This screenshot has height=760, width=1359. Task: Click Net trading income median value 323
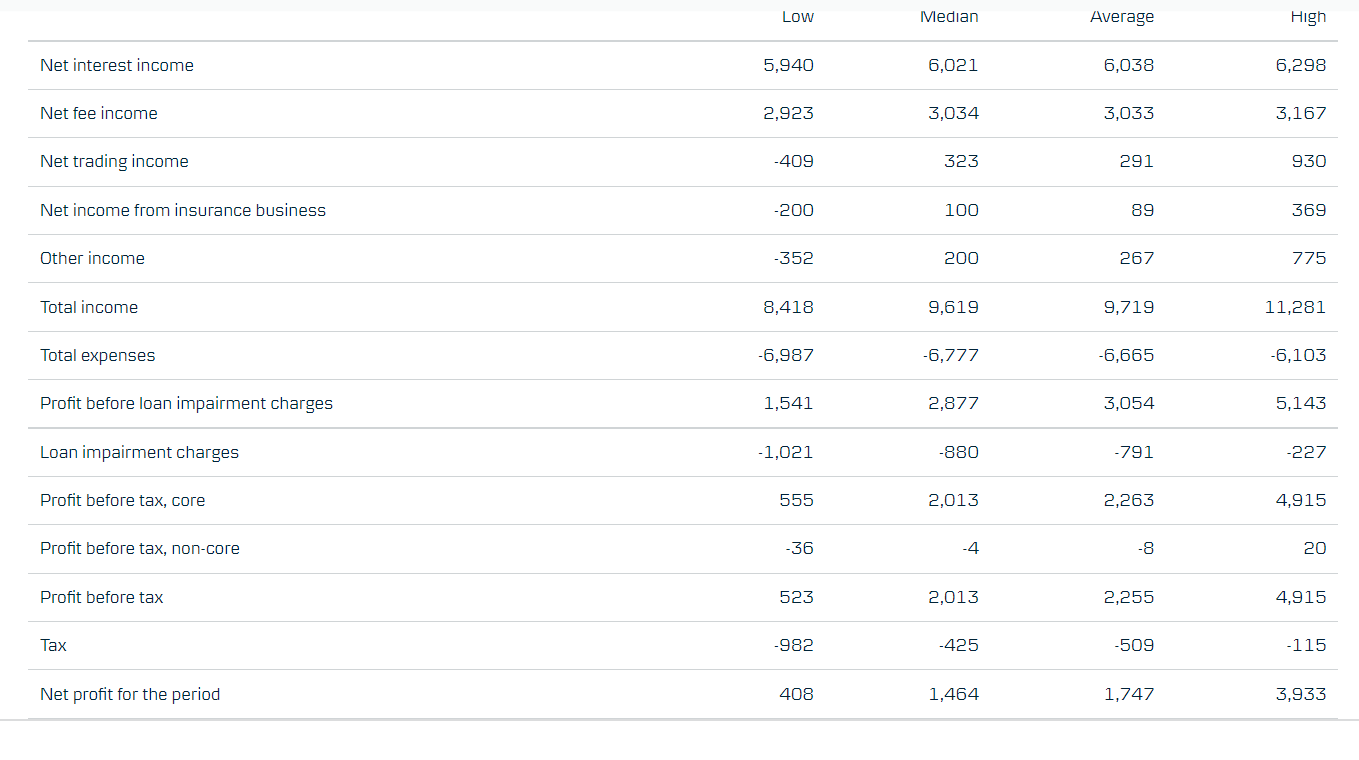coord(961,161)
